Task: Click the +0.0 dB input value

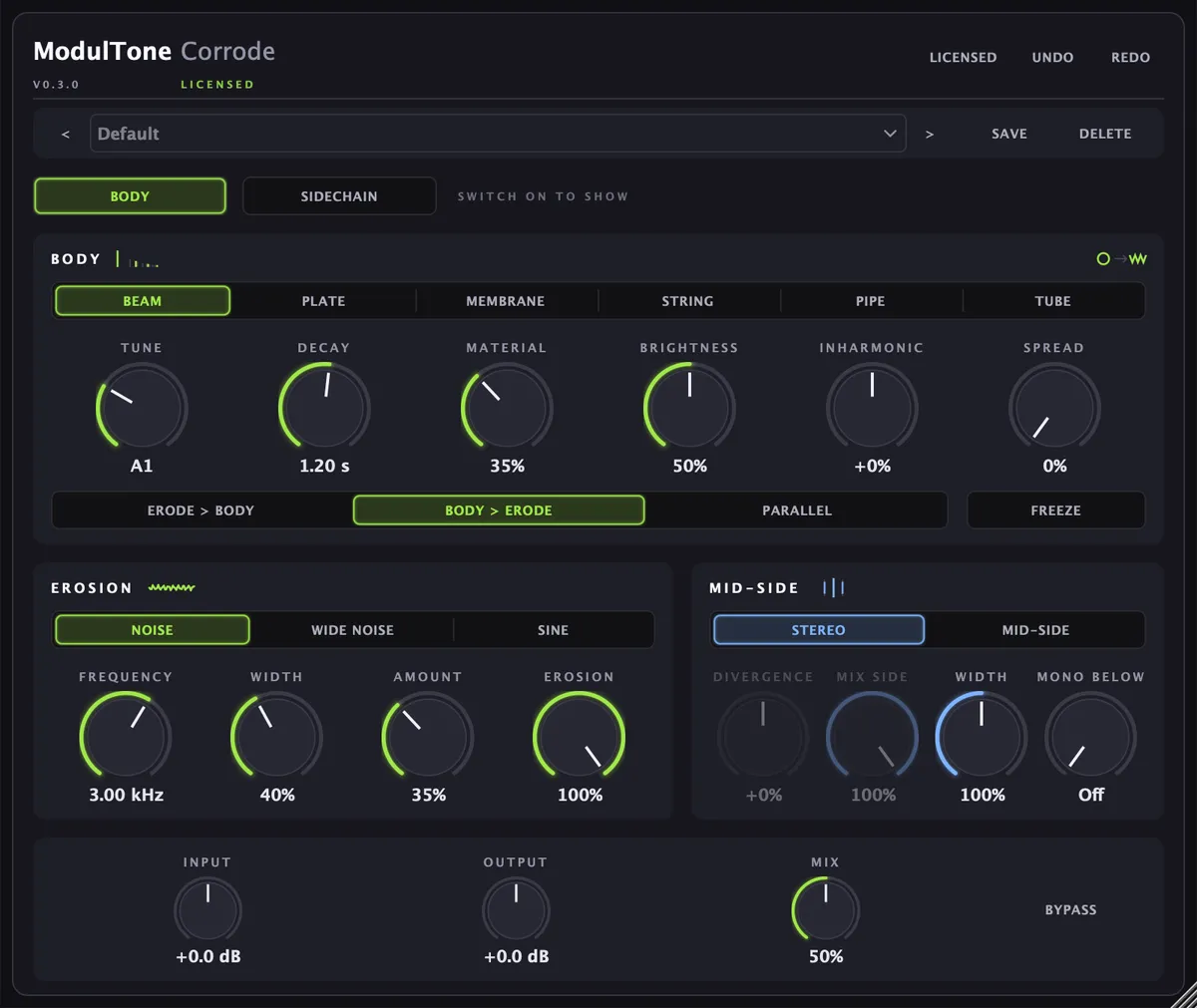Action: click(x=207, y=956)
